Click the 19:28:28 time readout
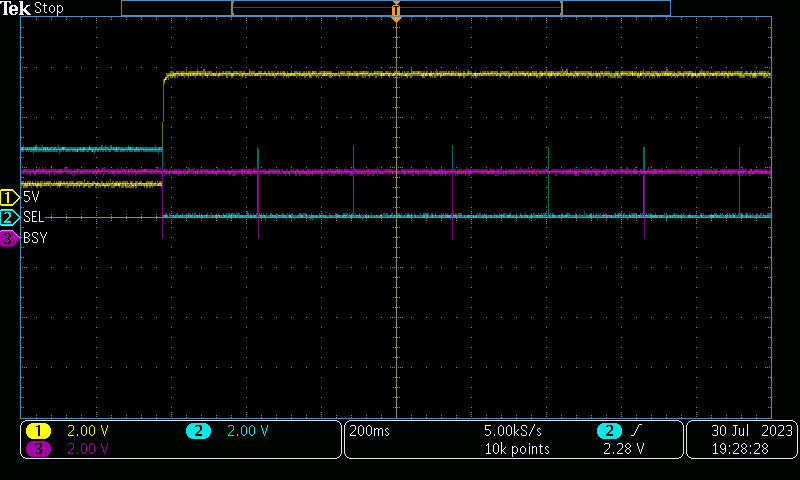Image resolution: width=800 pixels, height=480 pixels. [x=740, y=449]
